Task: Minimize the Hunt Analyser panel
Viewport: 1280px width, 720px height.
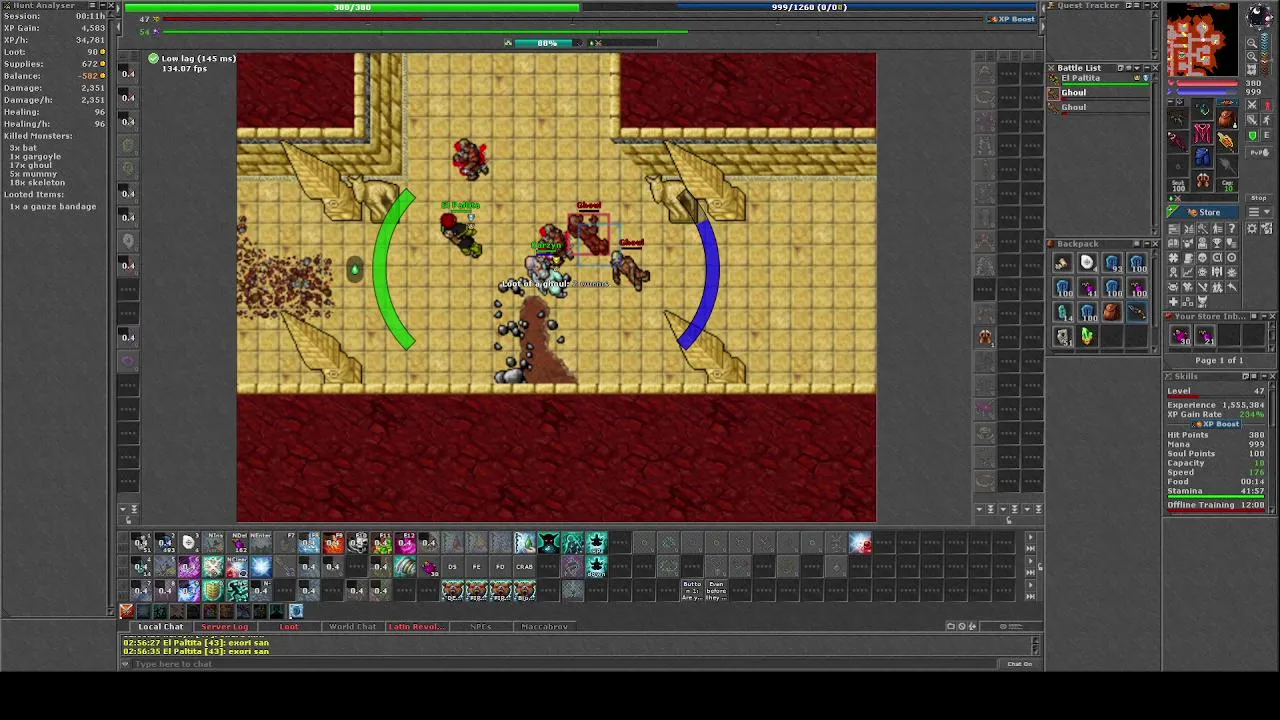Action: tap(104, 5)
